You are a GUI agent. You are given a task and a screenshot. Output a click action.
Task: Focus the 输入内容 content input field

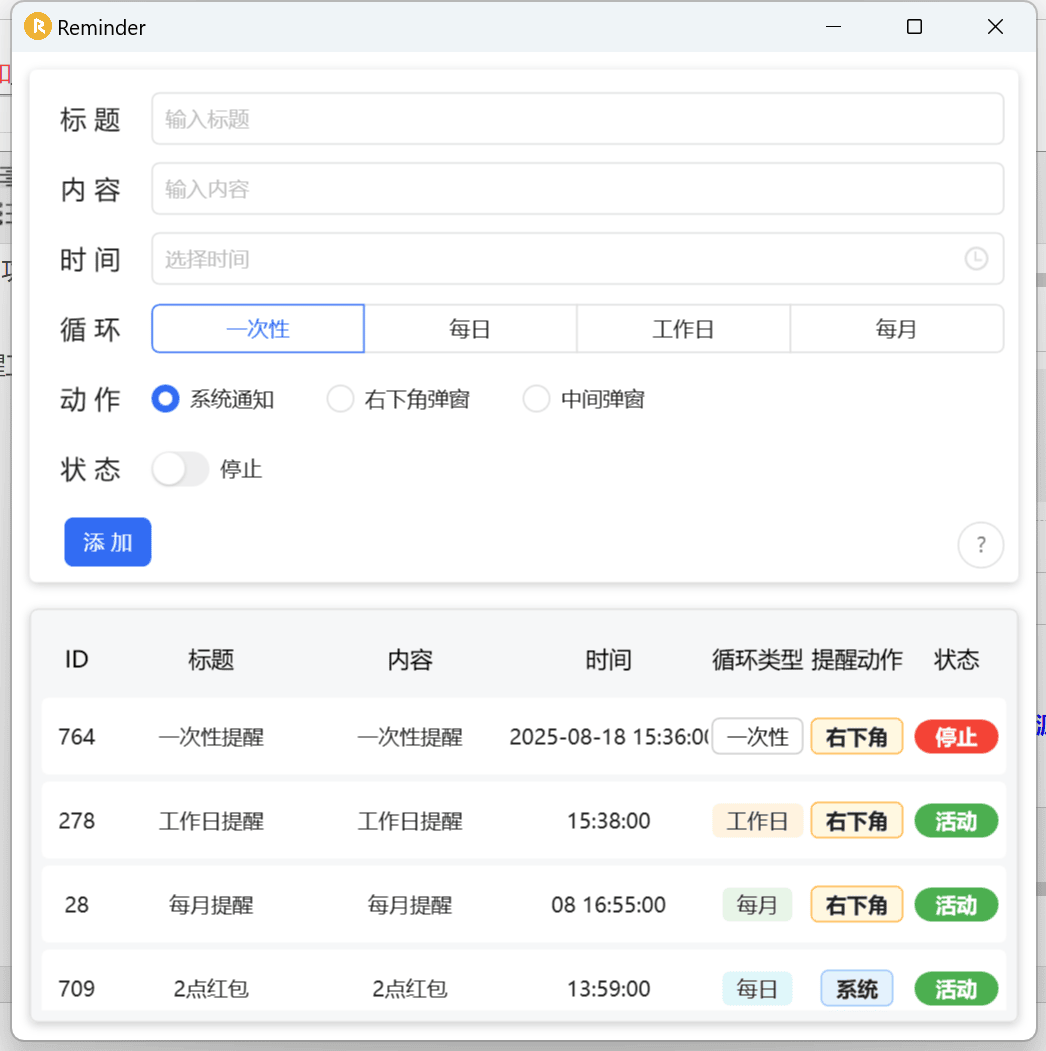[x=577, y=189]
